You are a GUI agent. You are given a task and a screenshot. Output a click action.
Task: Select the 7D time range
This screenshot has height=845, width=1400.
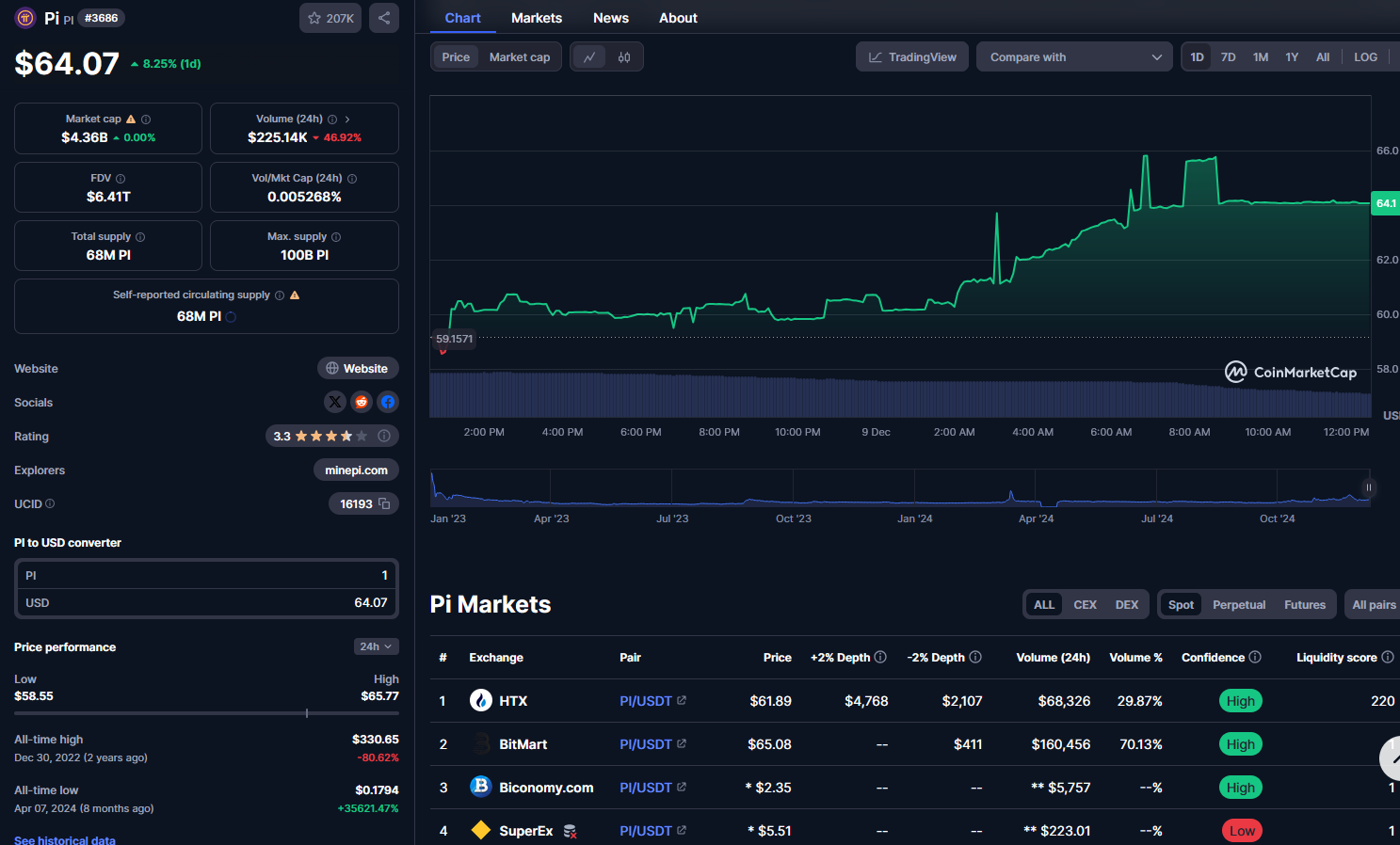(x=1229, y=57)
